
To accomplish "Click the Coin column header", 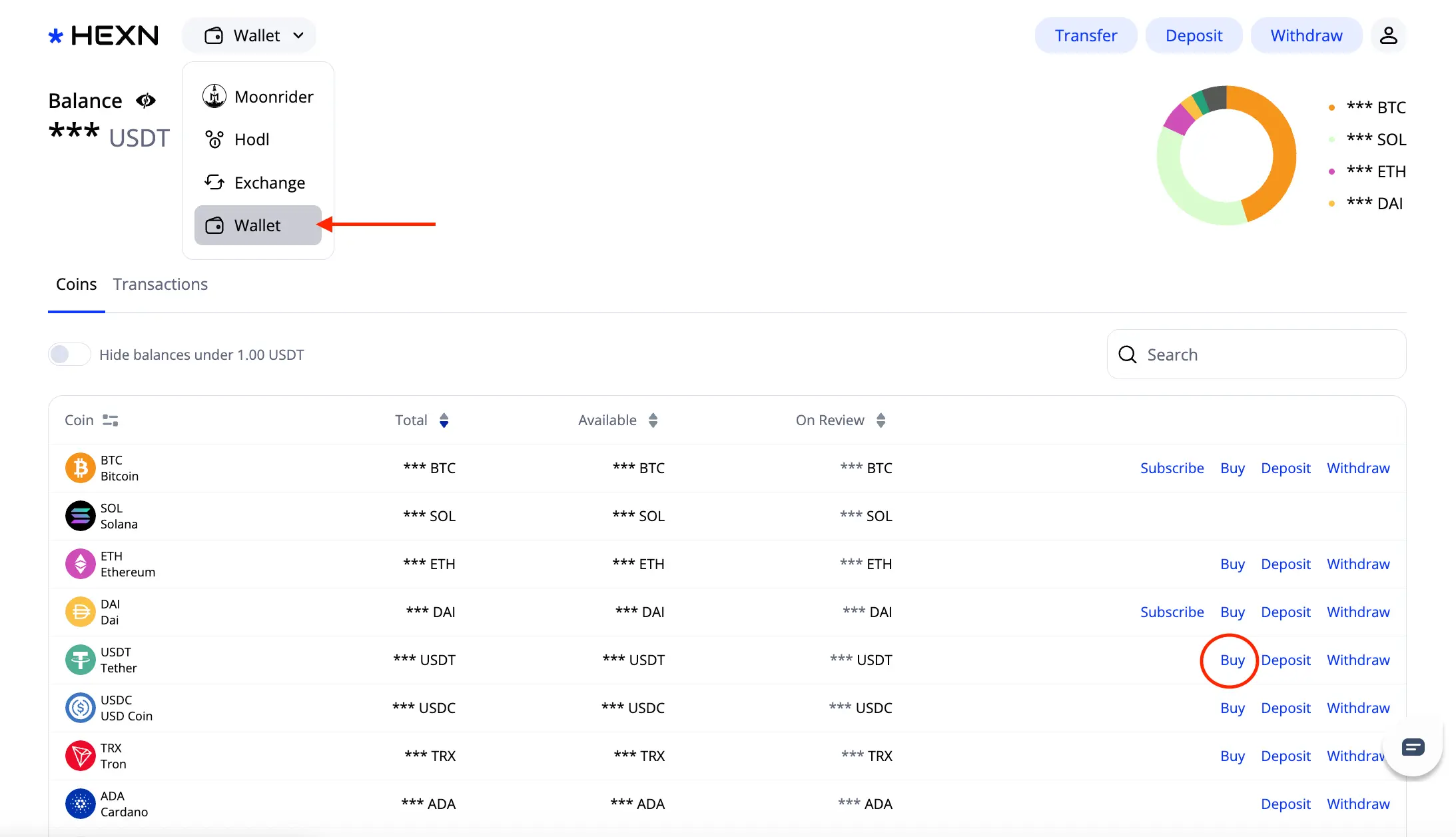I will pos(79,420).
